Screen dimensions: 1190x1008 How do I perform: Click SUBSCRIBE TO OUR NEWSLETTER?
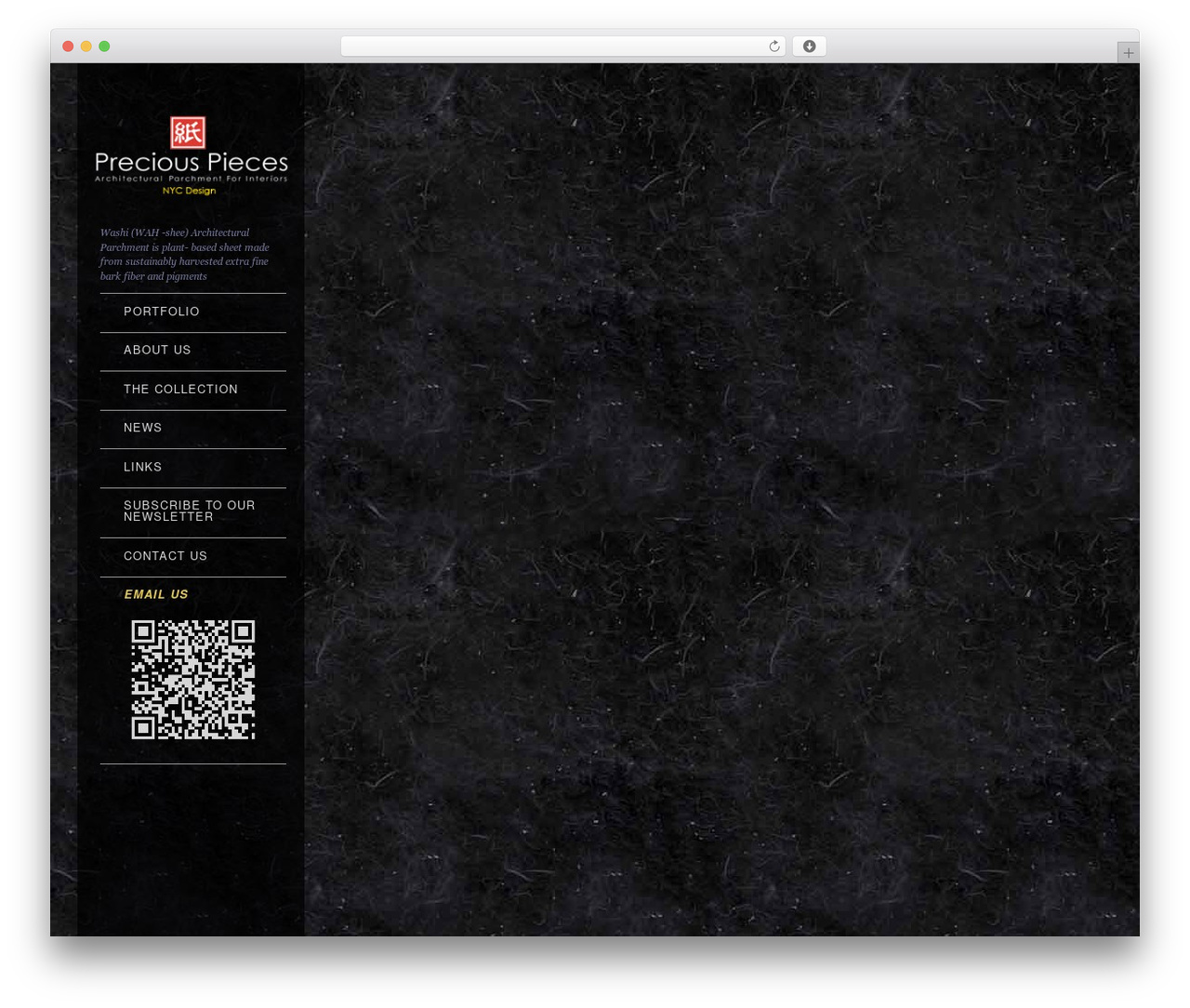click(190, 511)
